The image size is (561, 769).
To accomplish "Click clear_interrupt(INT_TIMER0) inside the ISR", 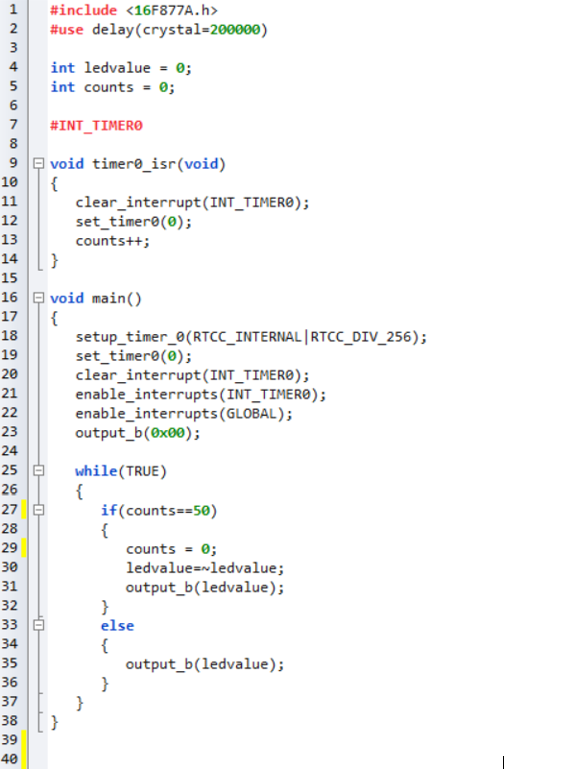I will point(192,203).
